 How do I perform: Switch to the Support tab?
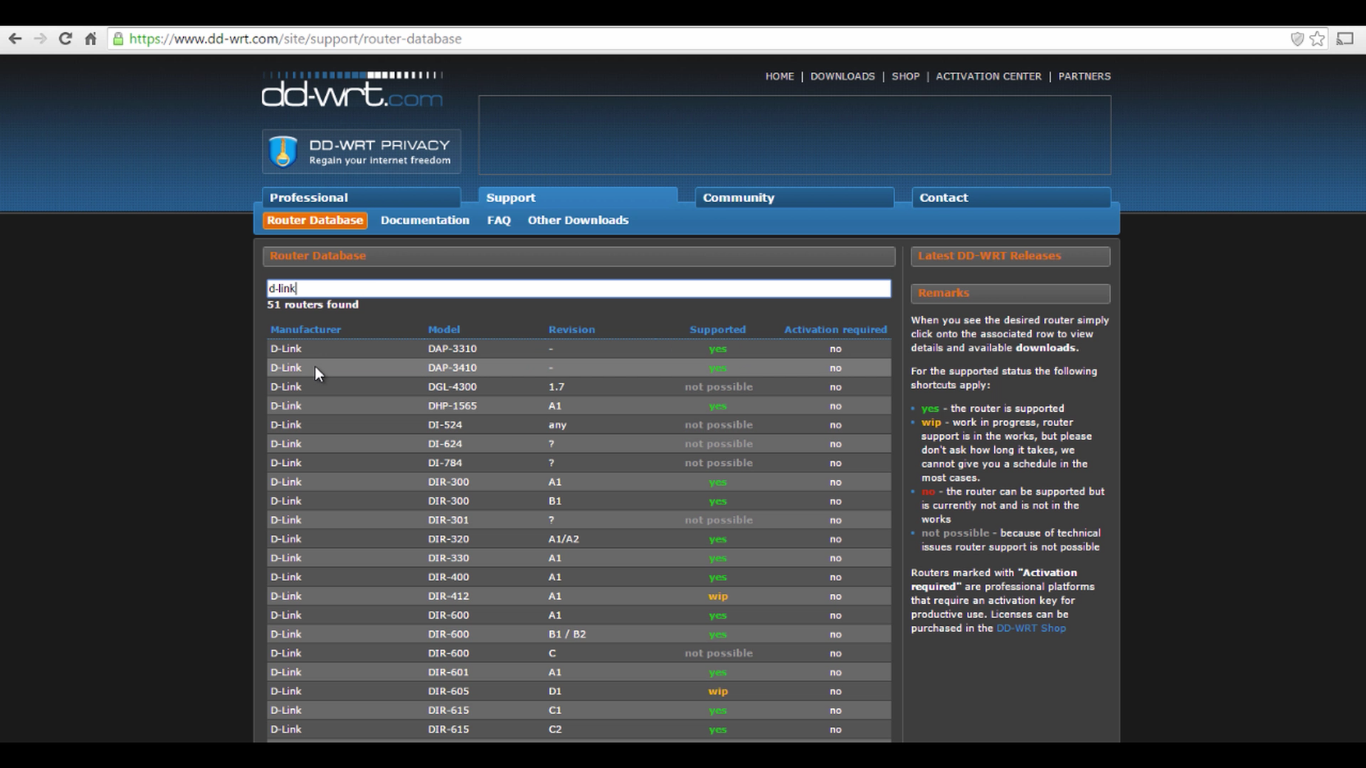[578, 198]
